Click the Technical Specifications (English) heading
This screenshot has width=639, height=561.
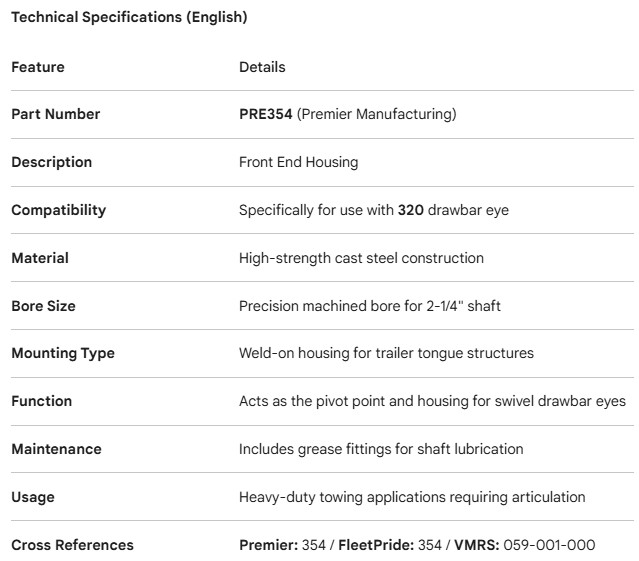tap(129, 17)
